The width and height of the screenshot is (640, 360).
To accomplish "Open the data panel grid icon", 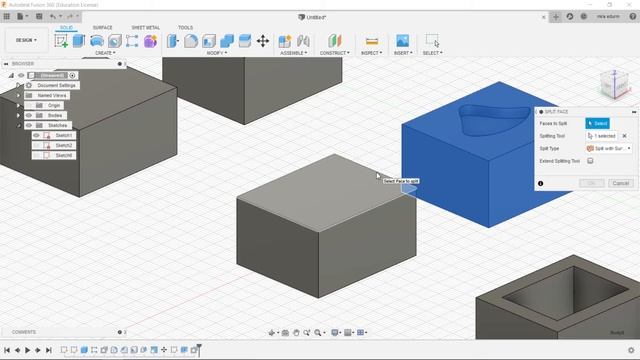I will coord(7,16).
